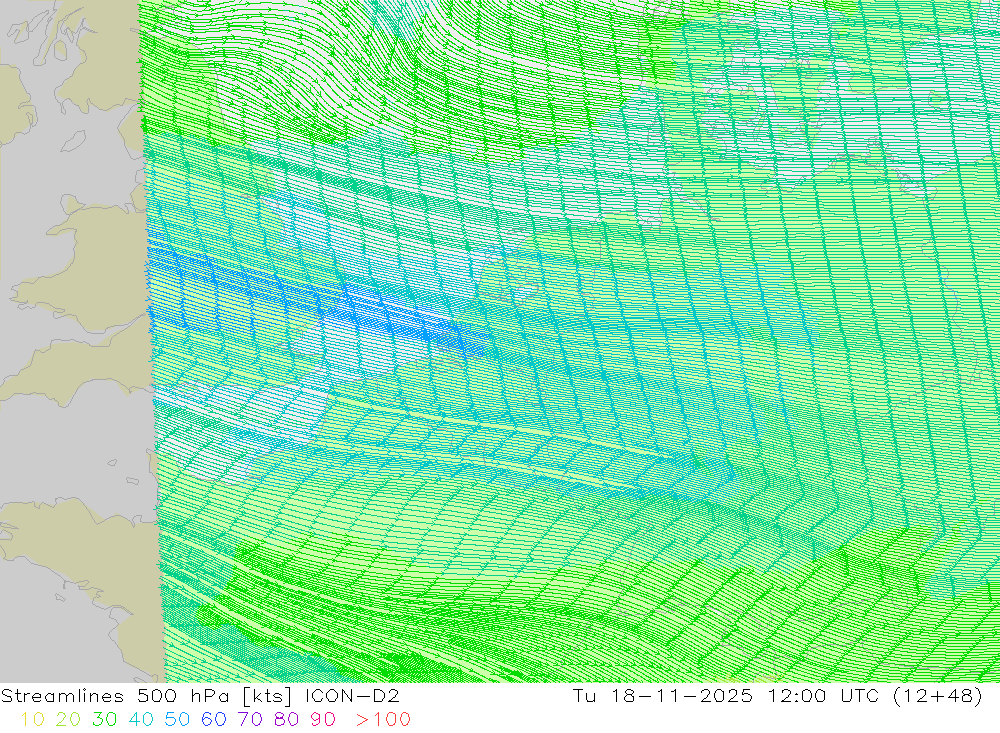Click the legend value 70
This screenshot has width=1000, height=733.
pyautogui.click(x=250, y=720)
